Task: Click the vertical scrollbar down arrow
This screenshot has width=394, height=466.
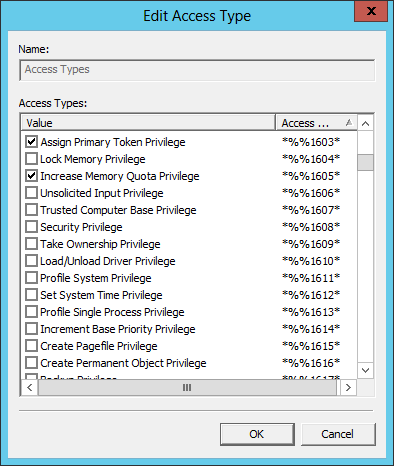Action: point(365,370)
